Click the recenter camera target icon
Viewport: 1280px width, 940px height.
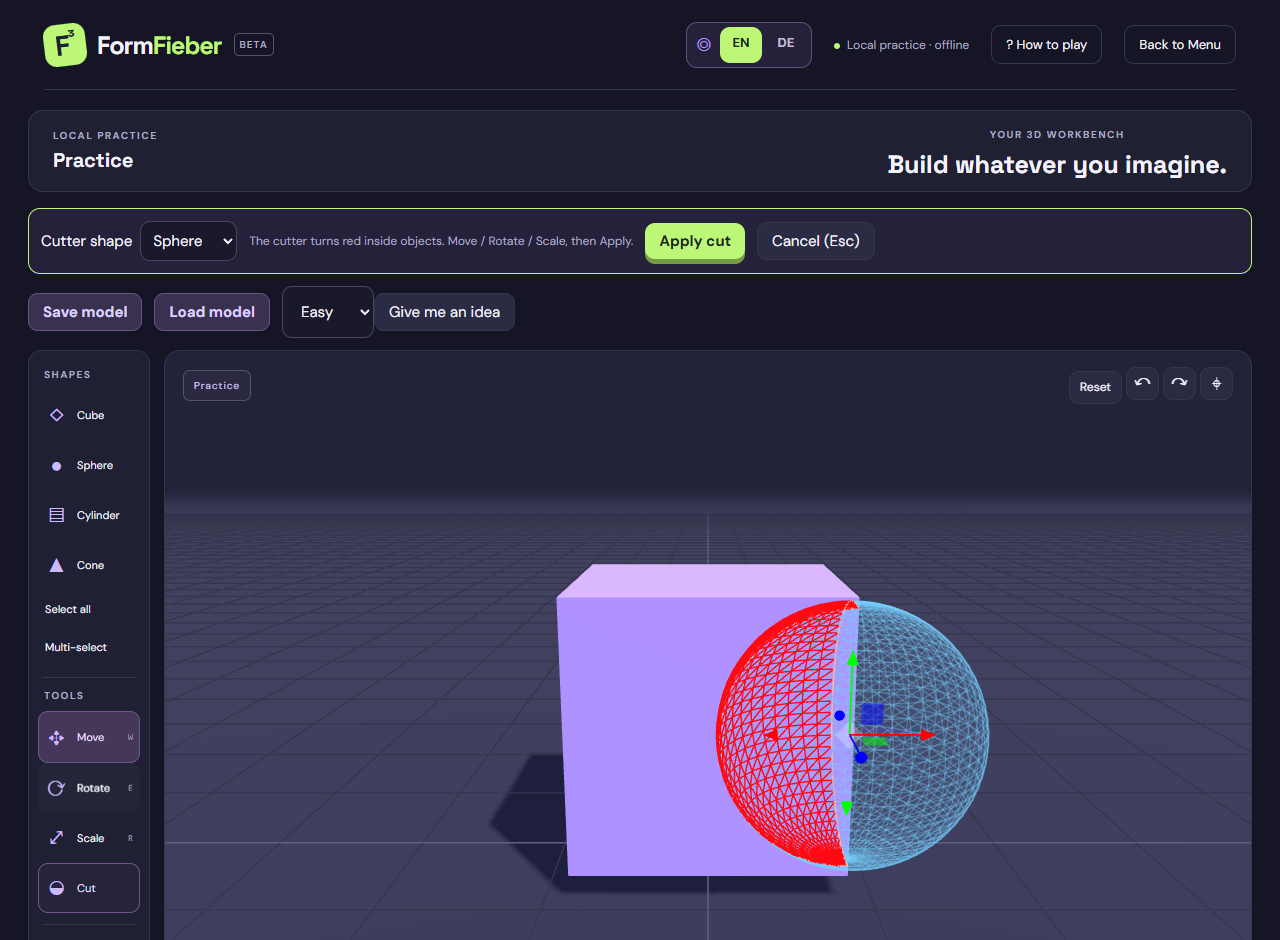(x=1216, y=384)
